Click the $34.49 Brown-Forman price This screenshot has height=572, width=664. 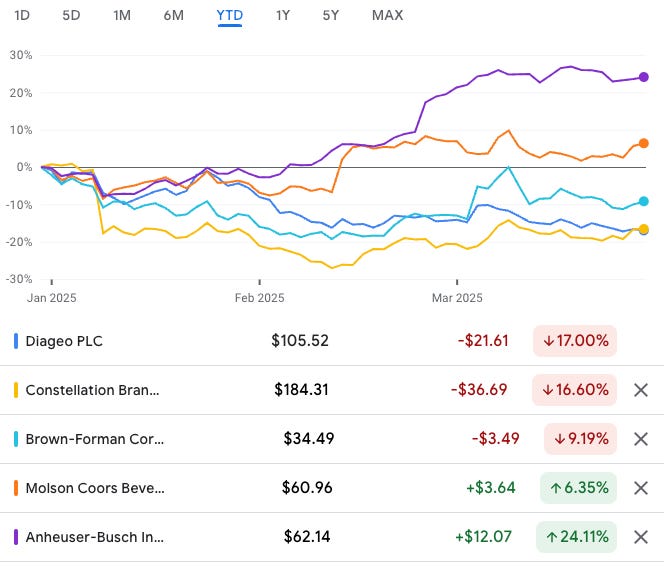309,439
